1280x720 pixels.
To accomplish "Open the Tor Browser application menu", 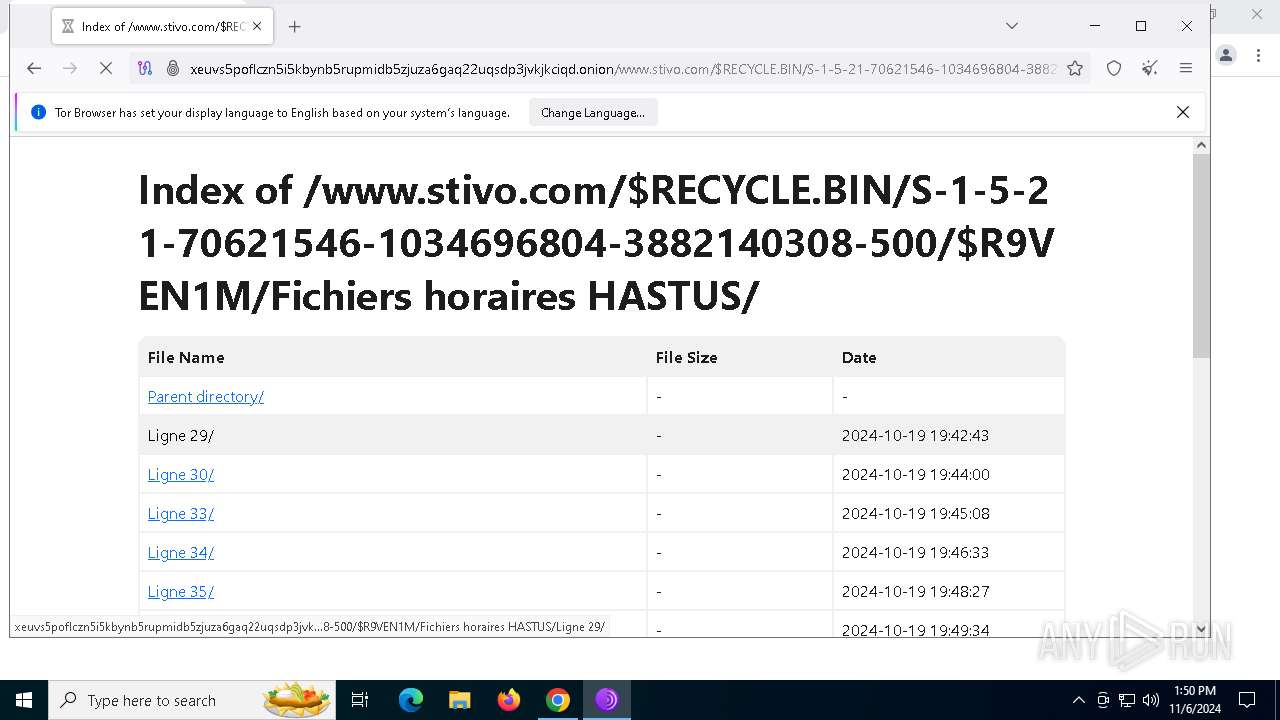I will coord(1186,68).
